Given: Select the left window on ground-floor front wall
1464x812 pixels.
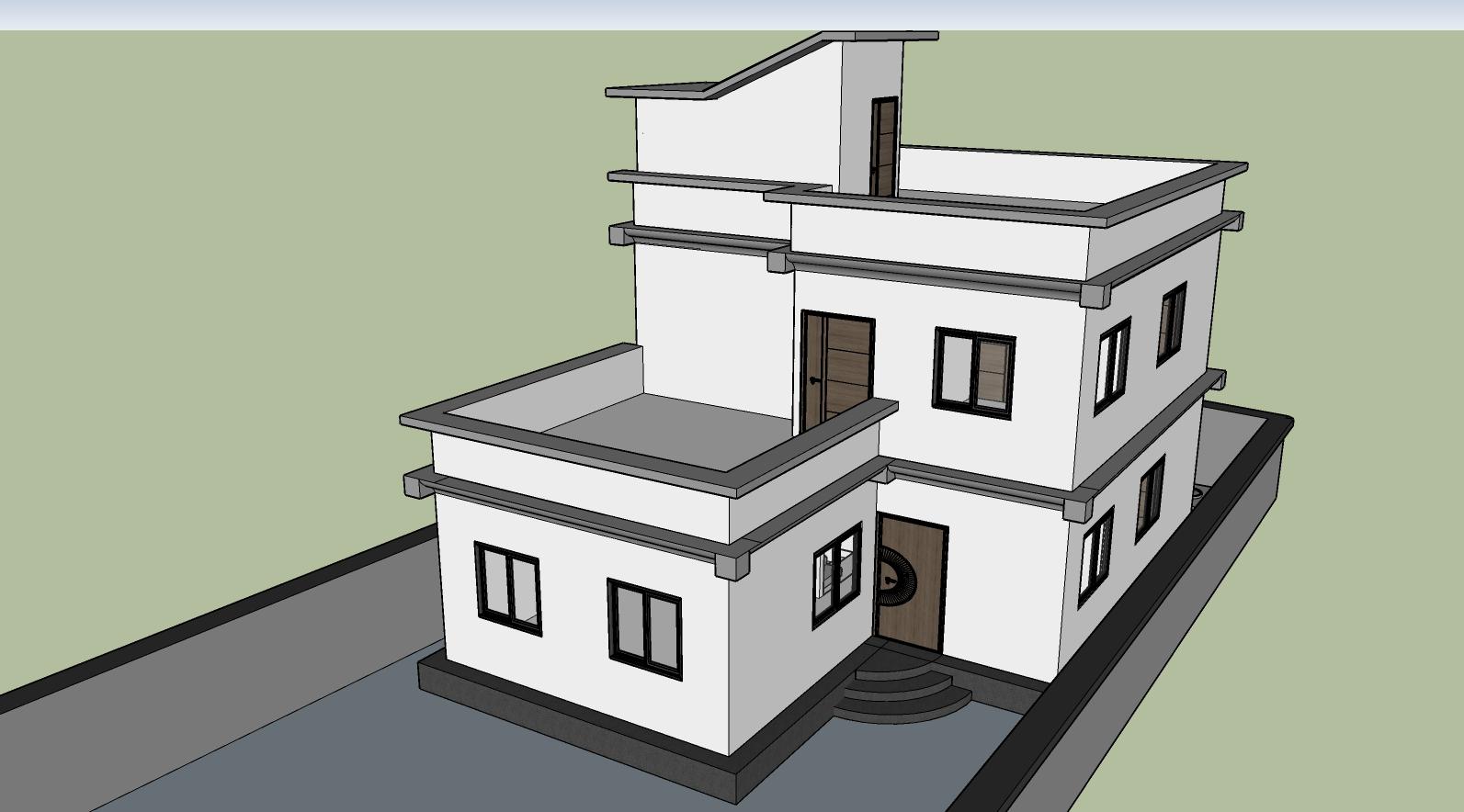Looking at the screenshot, I should coord(507,583).
